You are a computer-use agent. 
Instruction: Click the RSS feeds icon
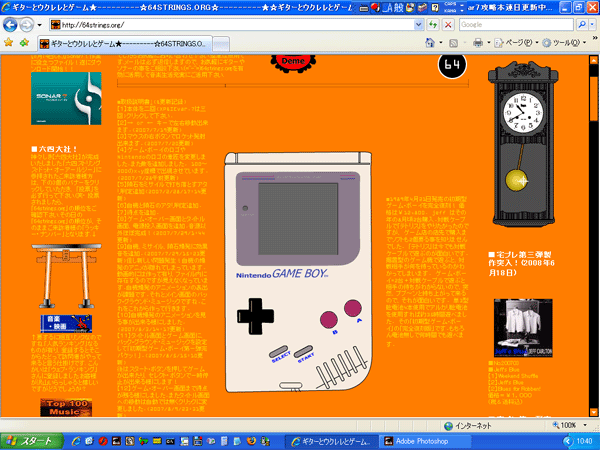pos(453,43)
